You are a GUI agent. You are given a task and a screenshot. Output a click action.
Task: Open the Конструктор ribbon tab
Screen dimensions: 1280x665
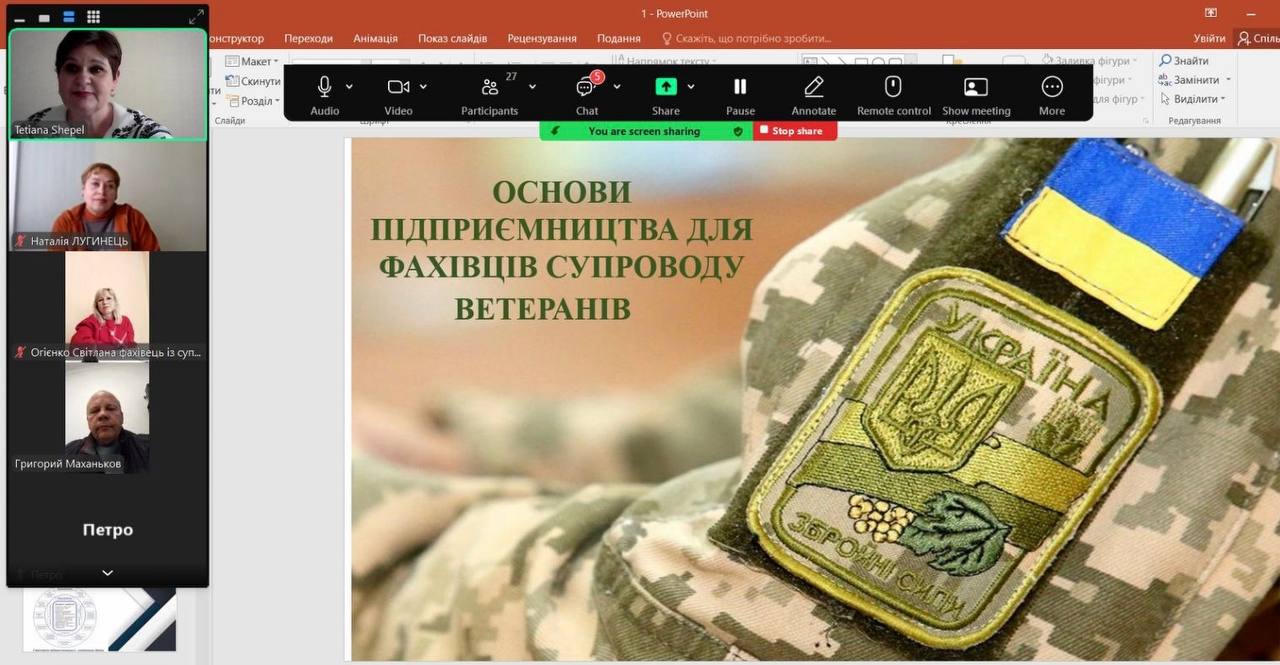coord(238,38)
